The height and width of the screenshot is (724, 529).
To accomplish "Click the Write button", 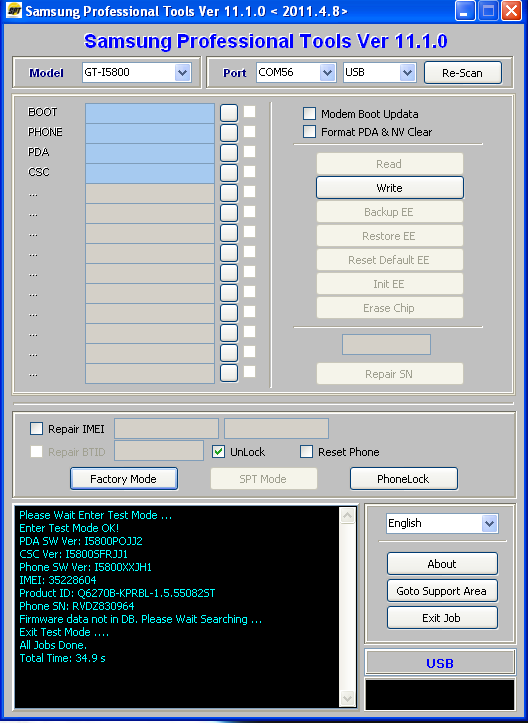I will (x=390, y=188).
